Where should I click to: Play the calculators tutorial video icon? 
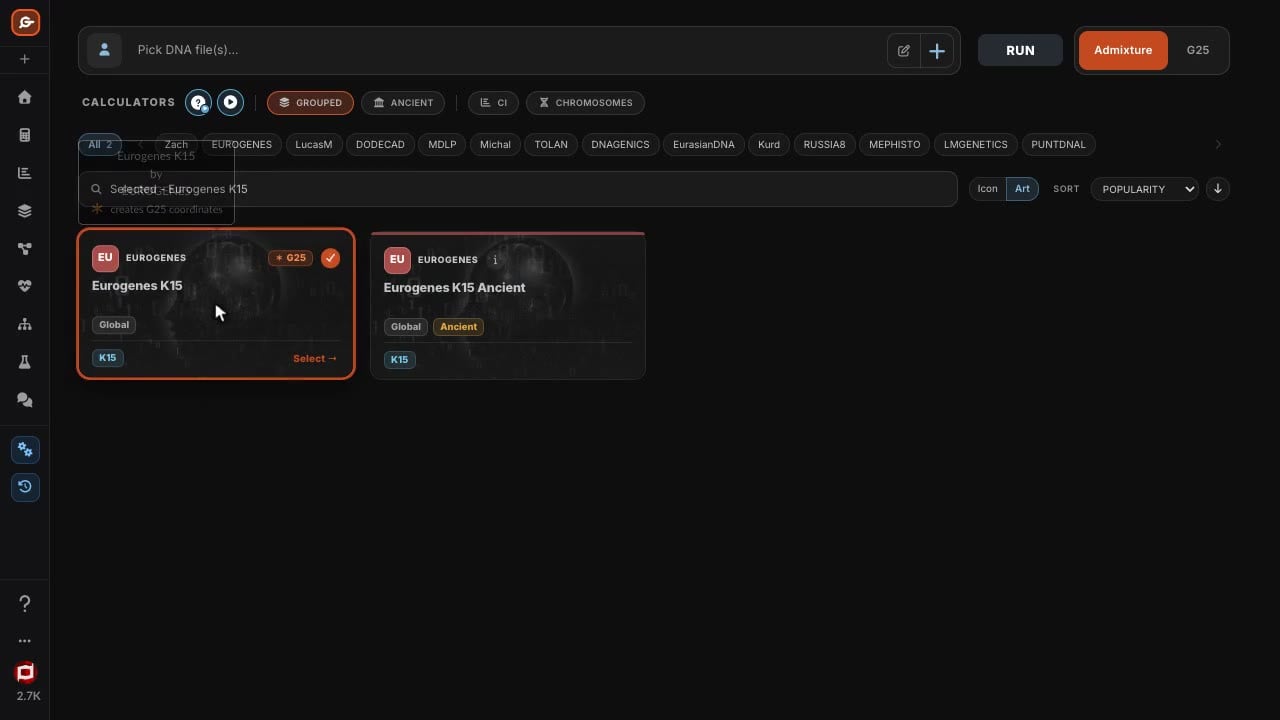click(x=230, y=102)
